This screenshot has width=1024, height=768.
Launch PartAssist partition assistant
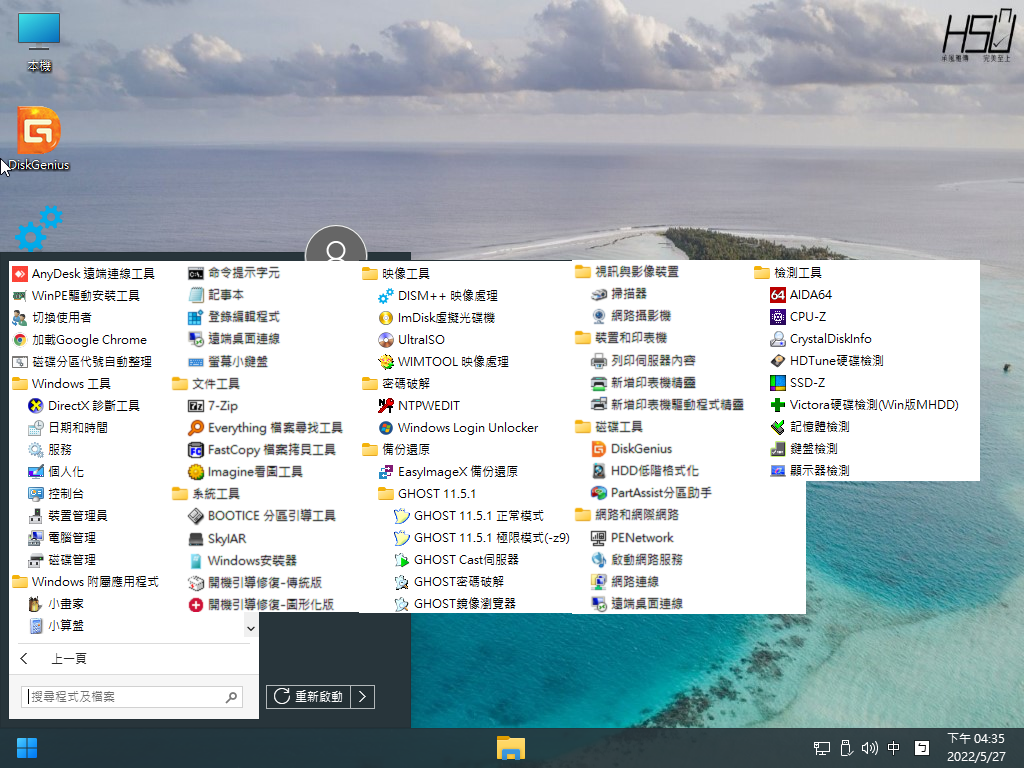[x=652, y=492]
